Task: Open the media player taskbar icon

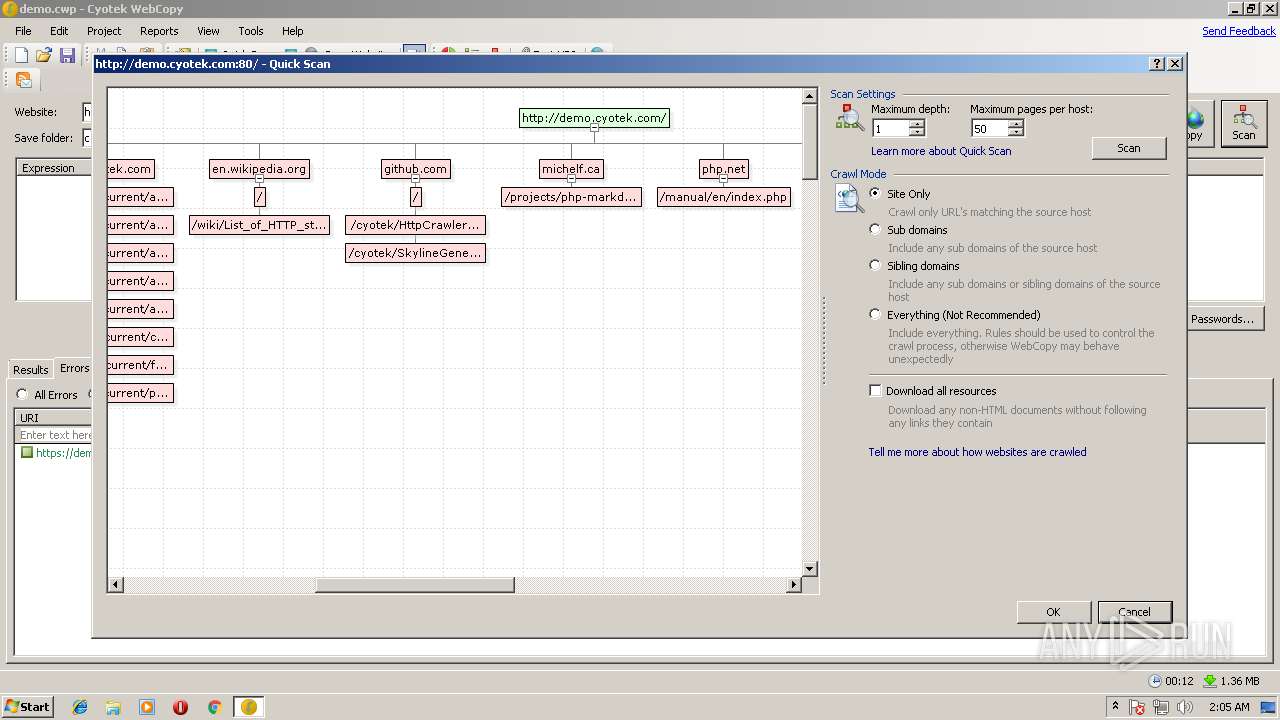Action: coord(147,707)
